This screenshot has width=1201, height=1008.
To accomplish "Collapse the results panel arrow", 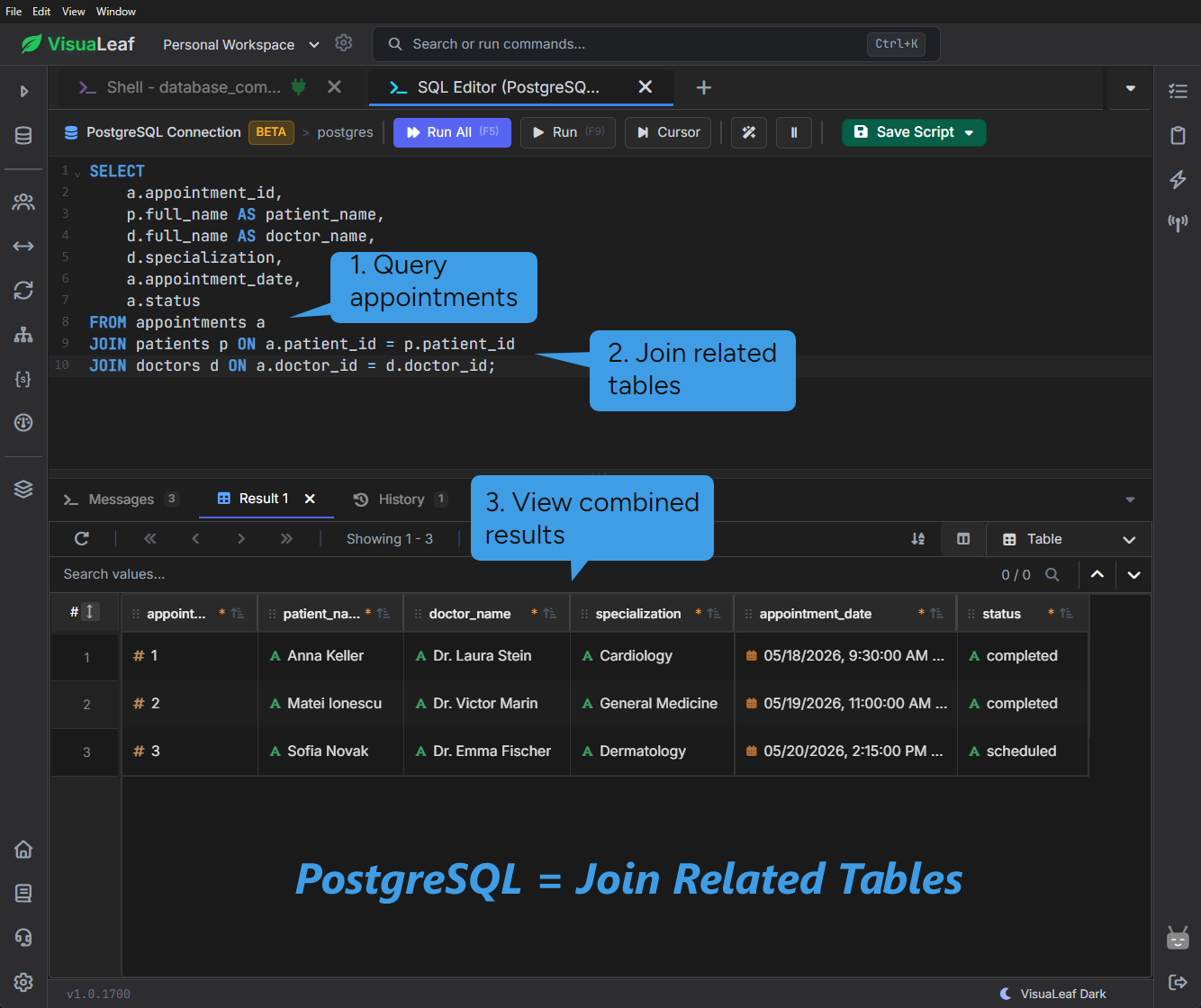I will tap(1131, 499).
